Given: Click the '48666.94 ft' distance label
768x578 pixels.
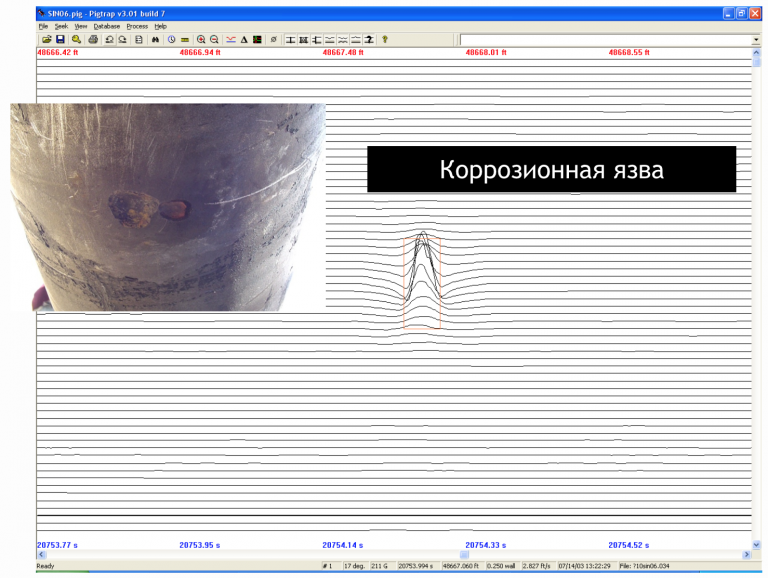Looking at the screenshot, I should point(200,52).
